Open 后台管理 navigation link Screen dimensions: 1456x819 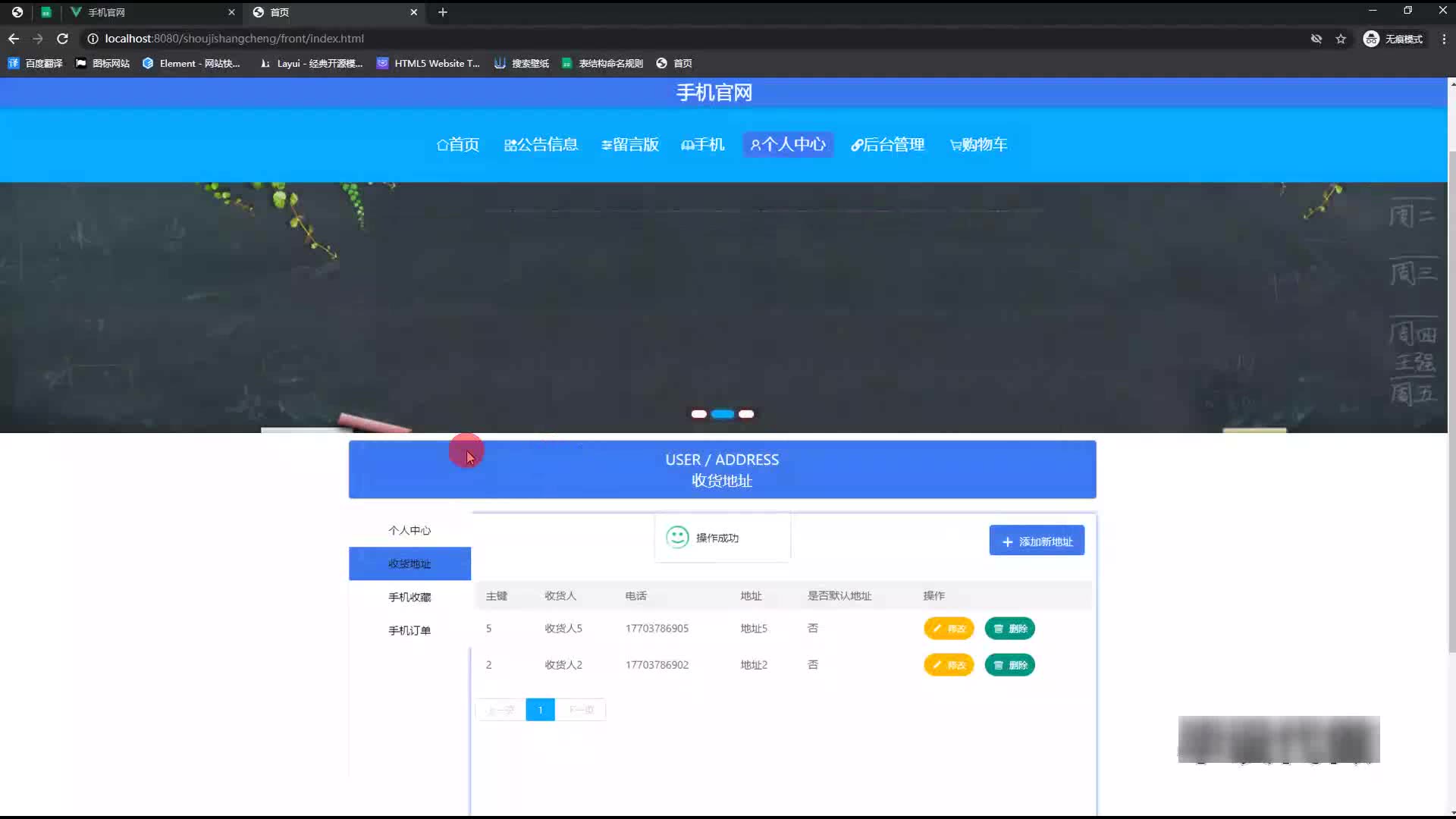887,145
